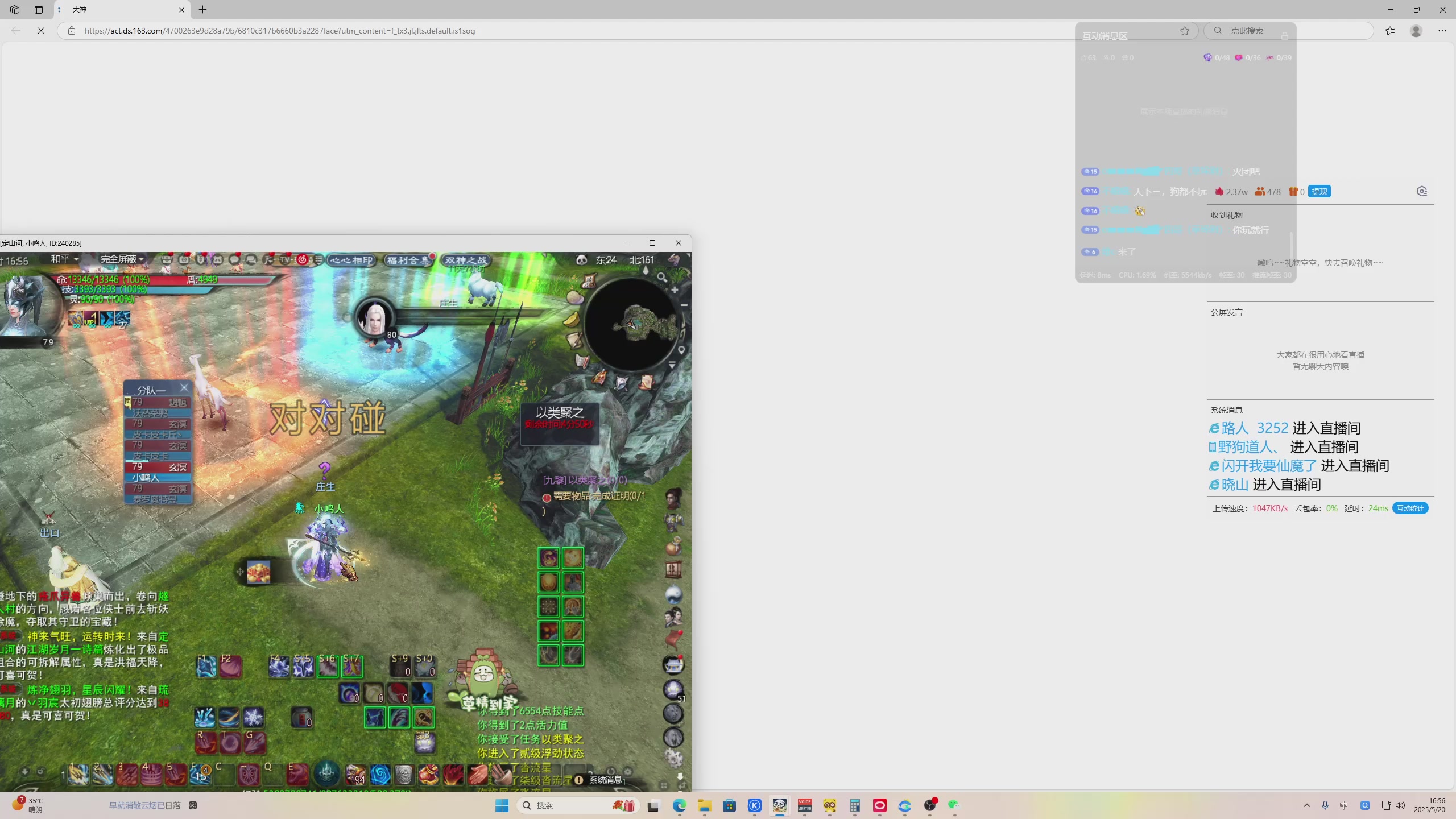
Task: Select team member 小鸣人 in squad list
Action: click(x=158, y=472)
